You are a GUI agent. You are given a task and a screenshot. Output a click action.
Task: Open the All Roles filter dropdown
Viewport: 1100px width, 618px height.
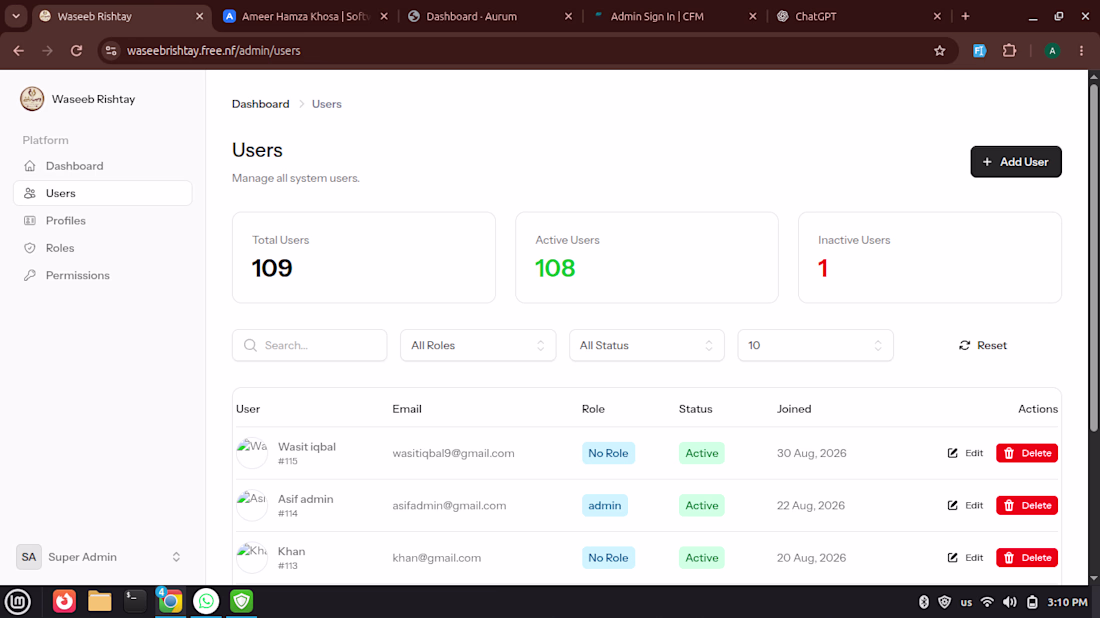click(x=478, y=345)
